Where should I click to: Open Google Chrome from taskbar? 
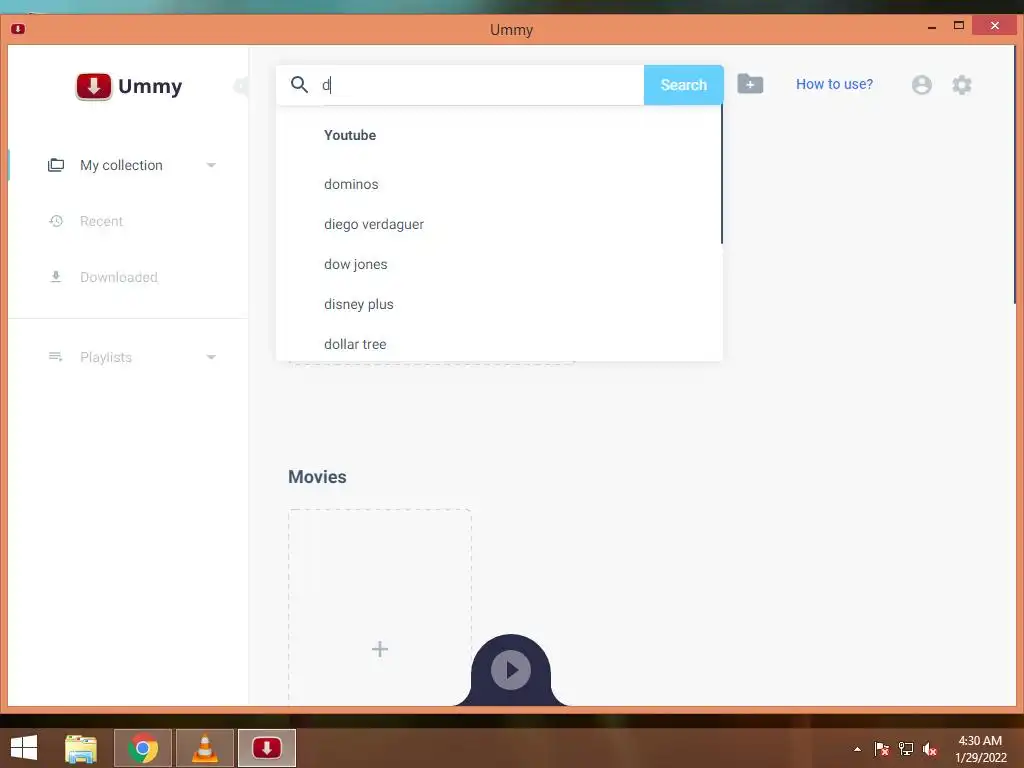pyautogui.click(x=143, y=748)
